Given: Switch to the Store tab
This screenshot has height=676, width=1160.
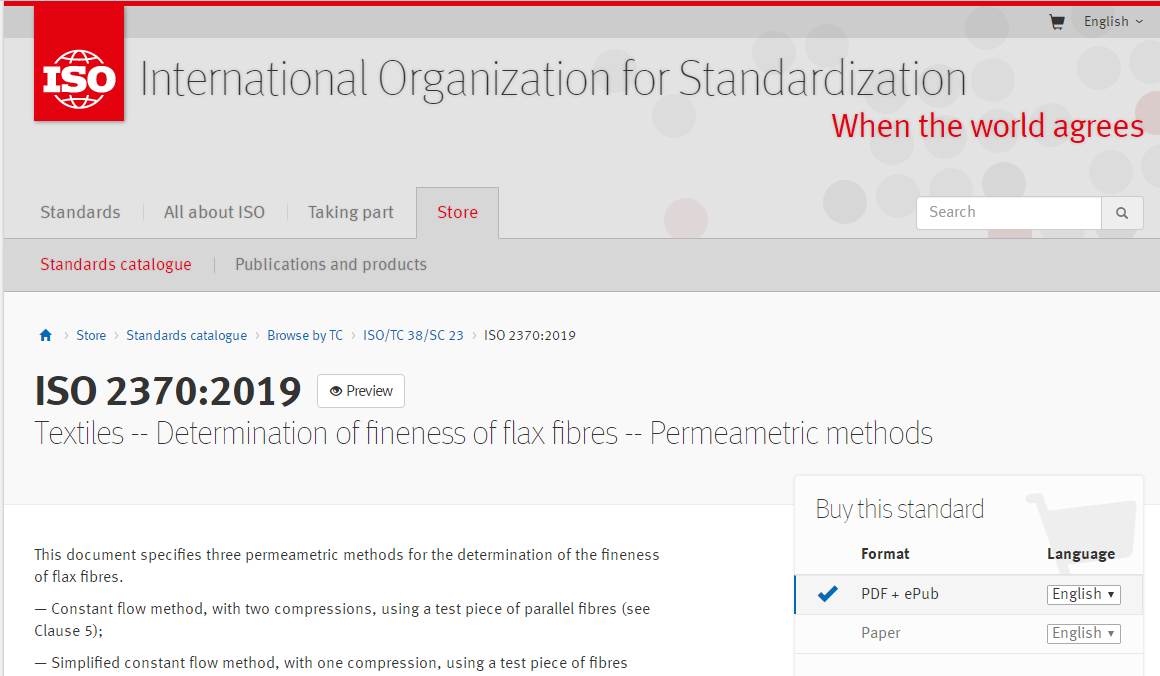Looking at the screenshot, I should [457, 212].
